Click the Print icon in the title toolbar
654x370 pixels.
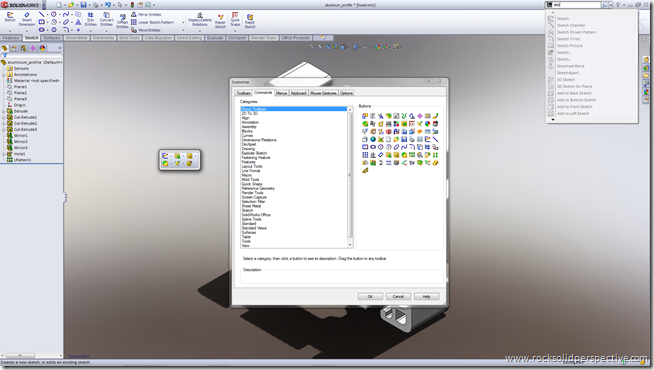pos(96,5)
